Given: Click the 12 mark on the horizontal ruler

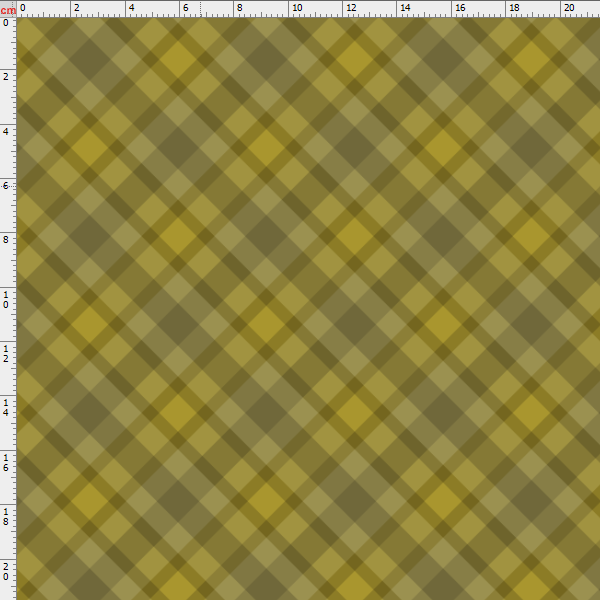Looking at the screenshot, I should click(x=351, y=8).
